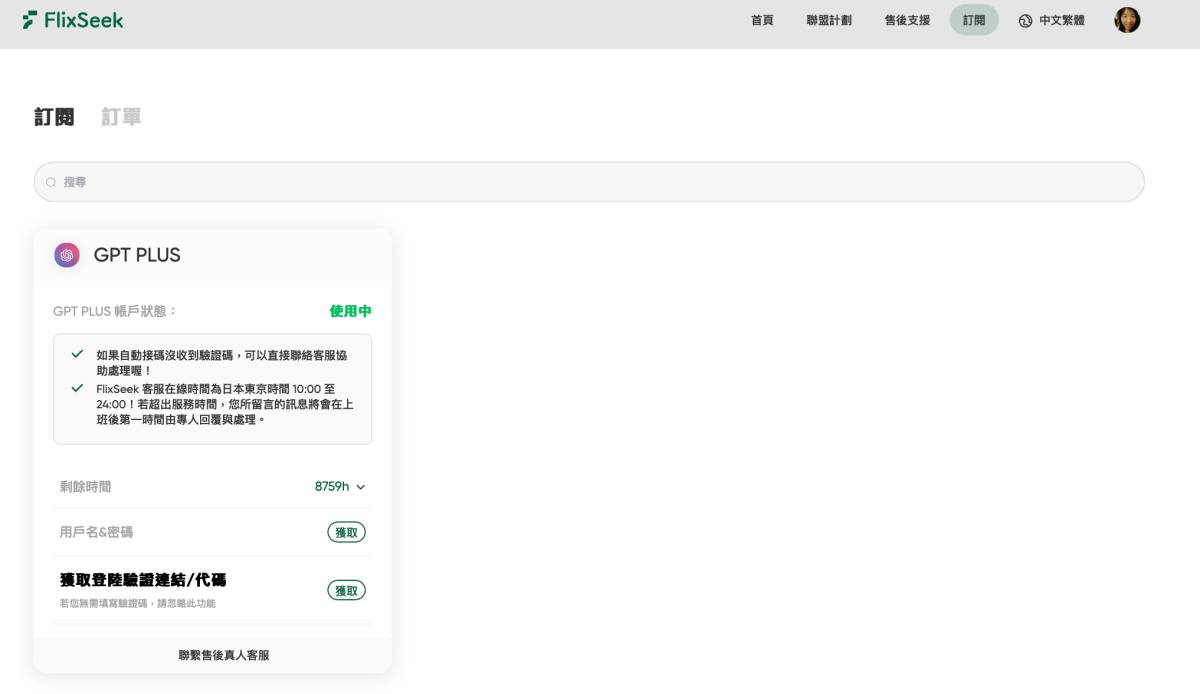Select the 訂閱 nav pill
Screen dimensions: 1200x694
coord(974,20)
